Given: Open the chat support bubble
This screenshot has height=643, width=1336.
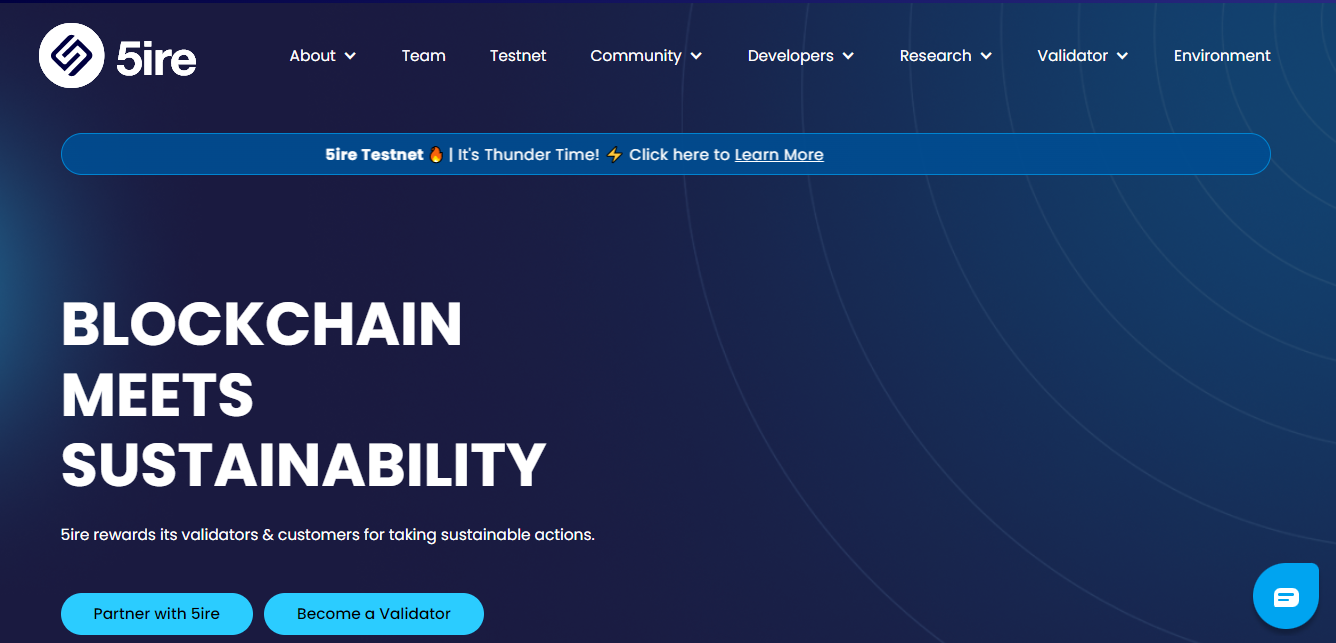Looking at the screenshot, I should pos(1285,597).
